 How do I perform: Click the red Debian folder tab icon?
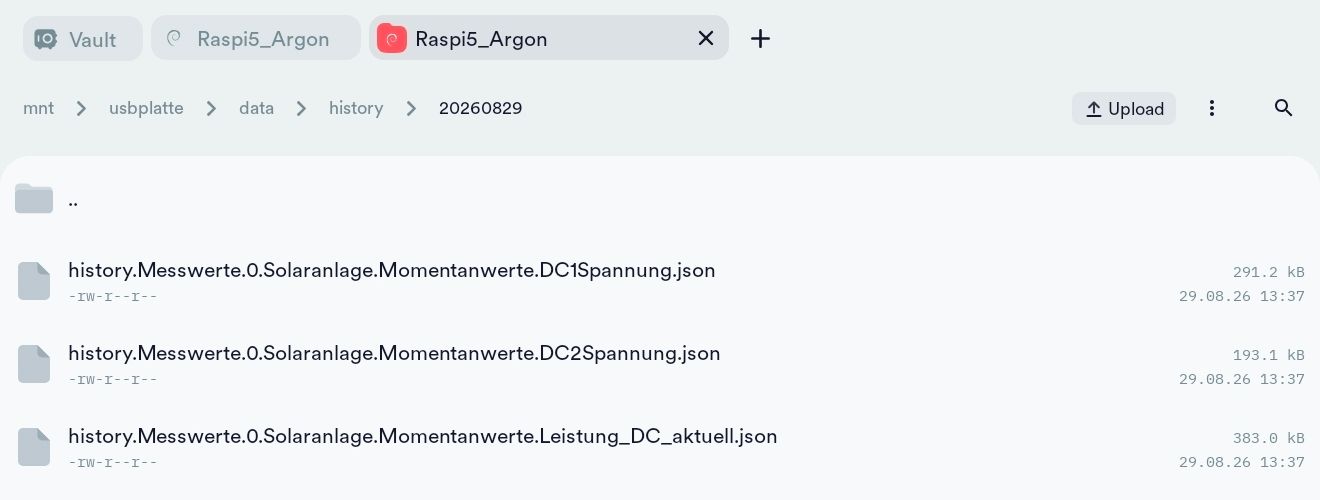point(392,38)
